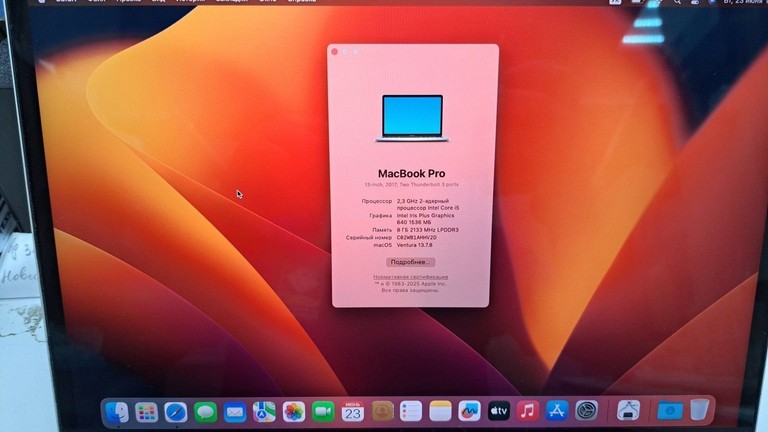Launch Reminders from the Dock
The width and height of the screenshot is (768, 432).
[411, 411]
